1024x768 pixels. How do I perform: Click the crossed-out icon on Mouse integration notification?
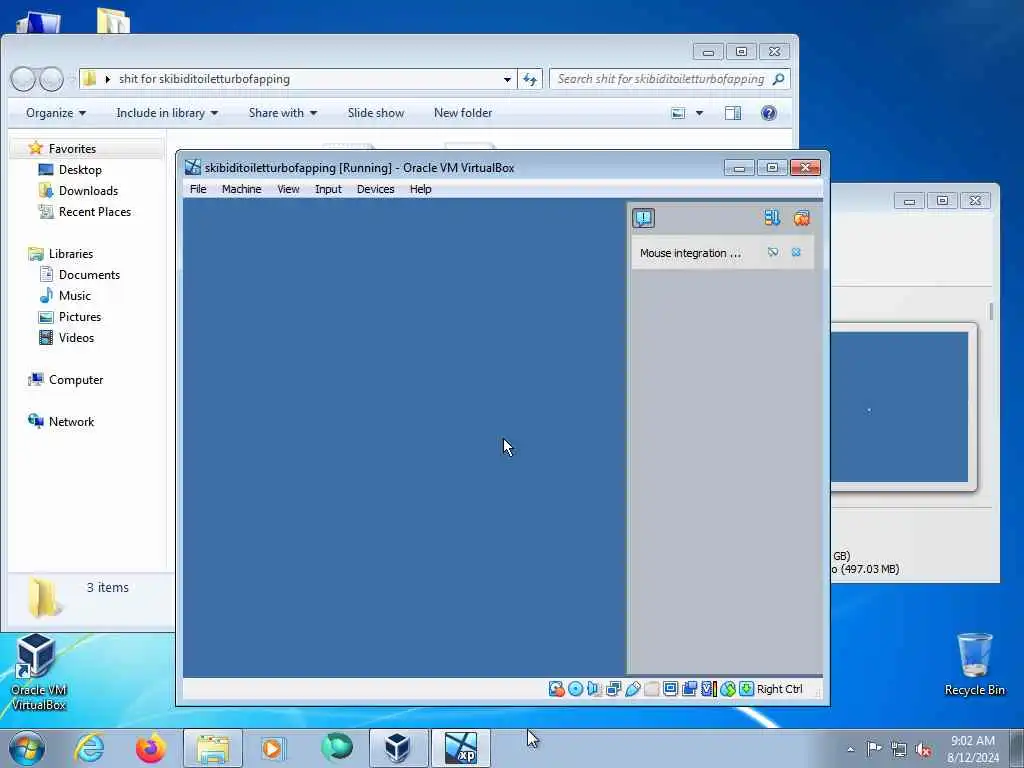(x=773, y=252)
